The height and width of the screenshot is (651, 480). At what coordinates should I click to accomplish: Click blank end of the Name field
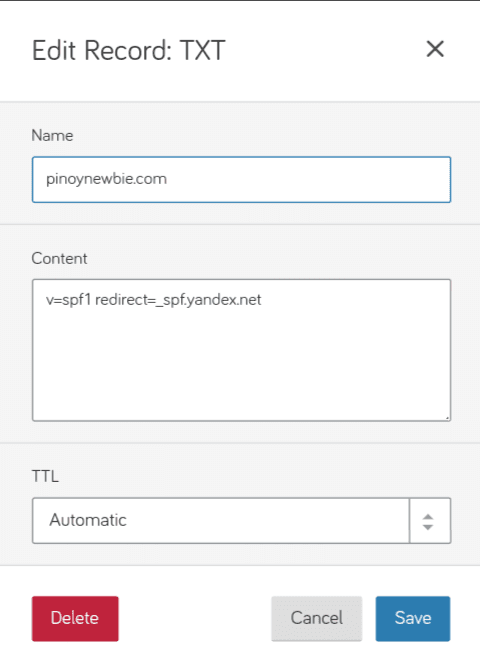click(307, 179)
